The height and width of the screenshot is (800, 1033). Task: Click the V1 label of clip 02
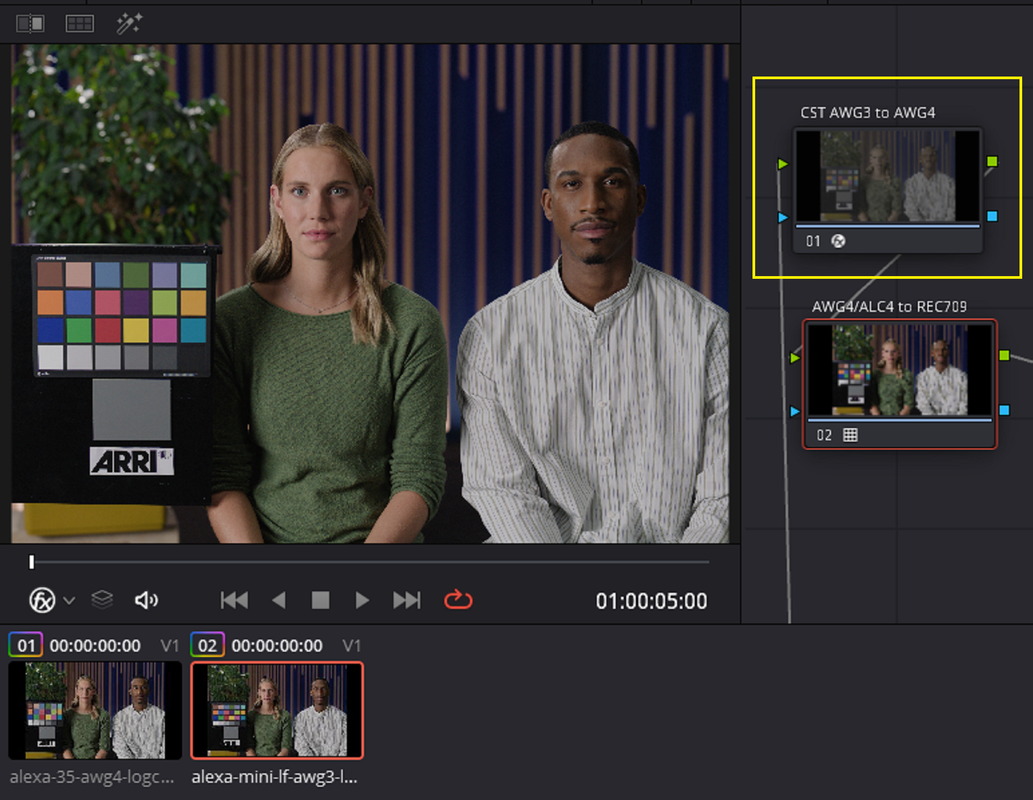tap(352, 646)
